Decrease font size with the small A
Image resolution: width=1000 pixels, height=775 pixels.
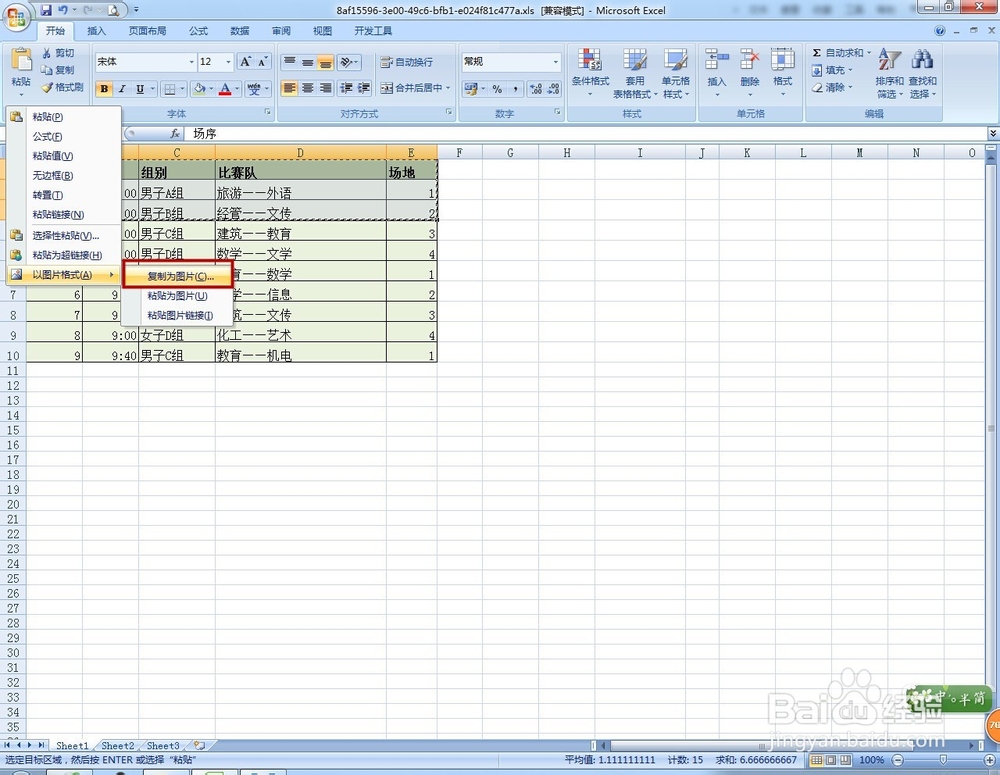point(262,62)
